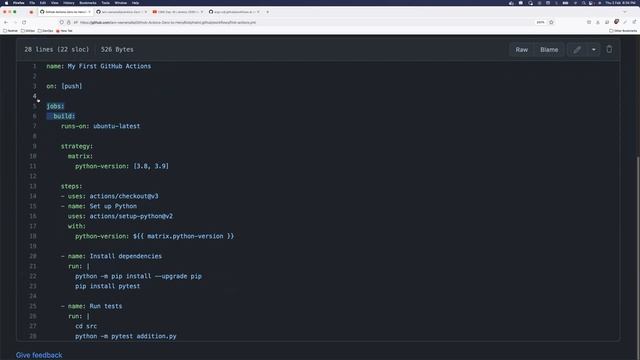This screenshot has height=360, width=640.
Task: Open the Blame view
Action: tap(549, 50)
